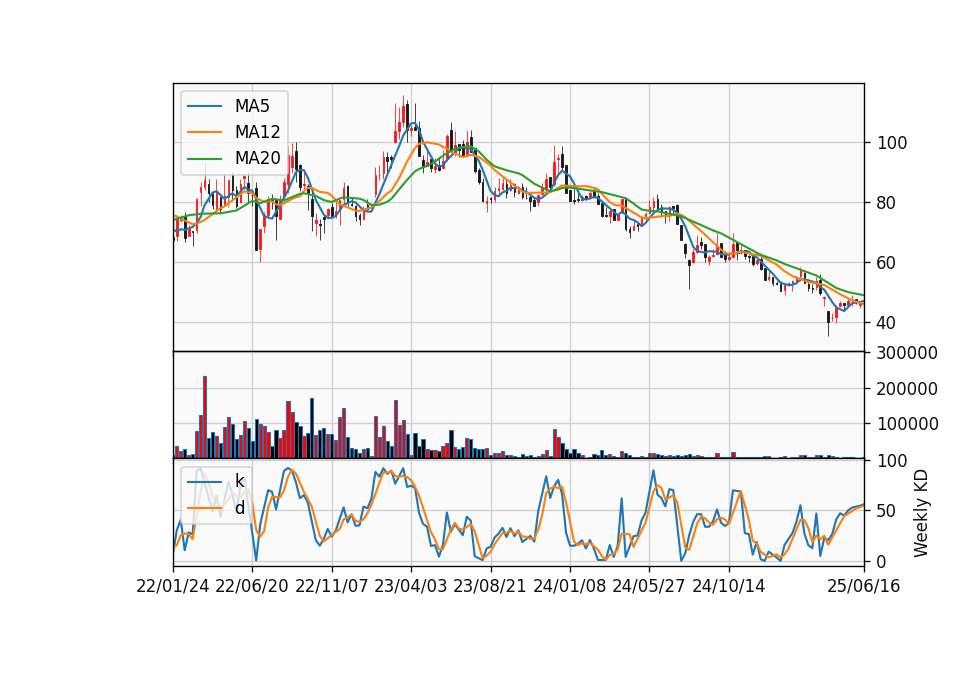The image size is (960, 690).
Task: Click the 24/01/08 date tick label
Action: coord(569,586)
